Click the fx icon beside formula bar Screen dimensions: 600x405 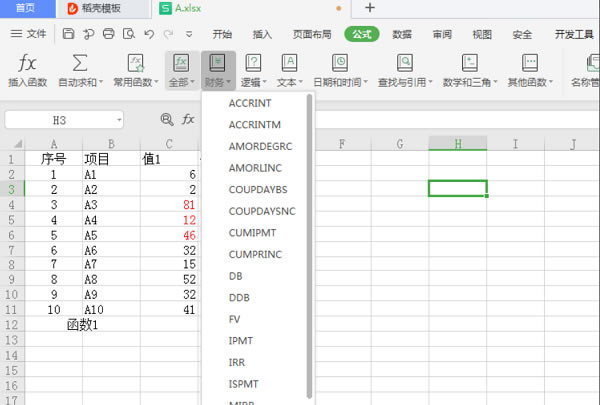point(188,119)
